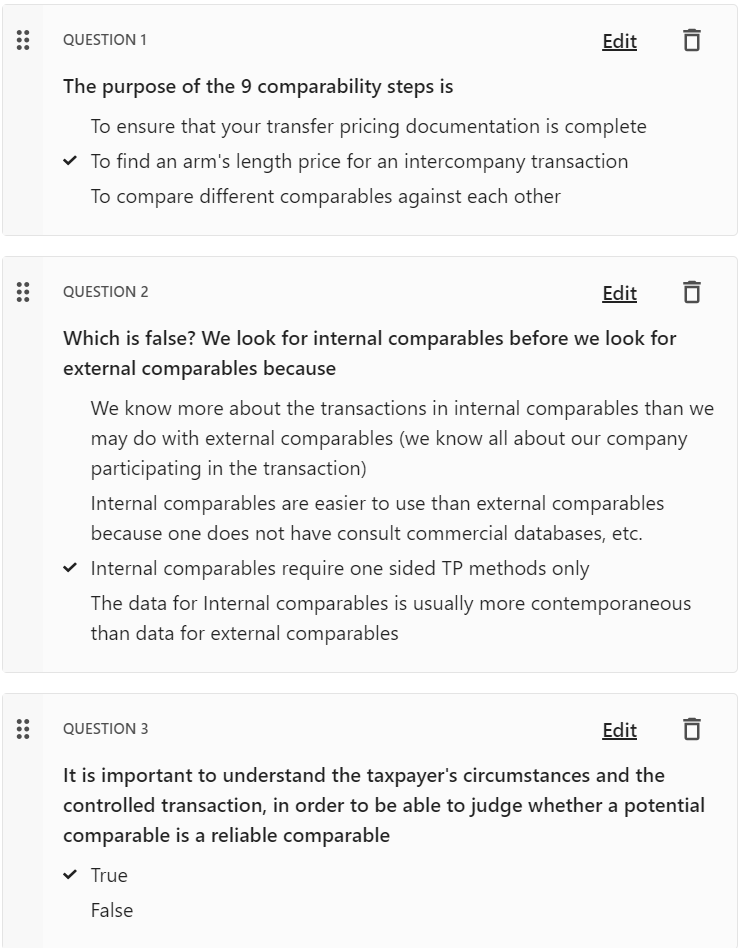The image size is (741, 948).
Task: Delete Question 3 with trash icon
Action: pyautogui.click(x=692, y=729)
